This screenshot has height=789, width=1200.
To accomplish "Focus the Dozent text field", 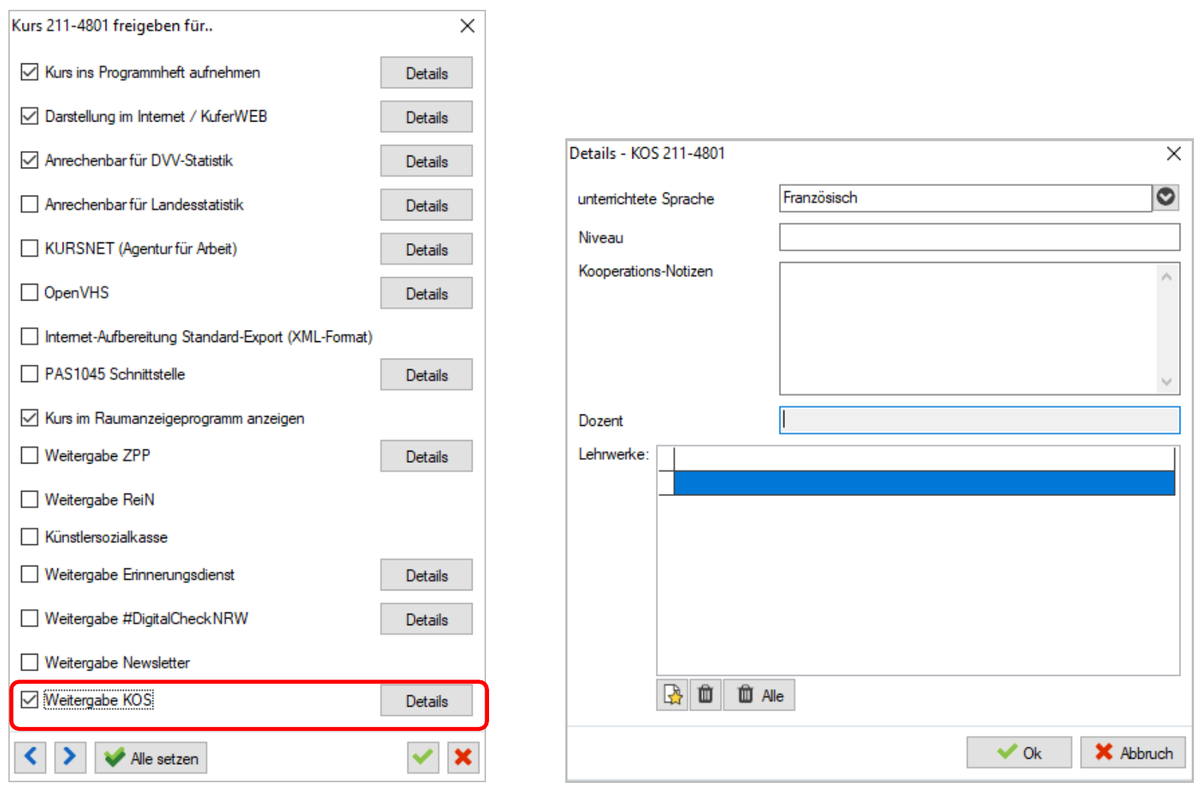I will 980,420.
